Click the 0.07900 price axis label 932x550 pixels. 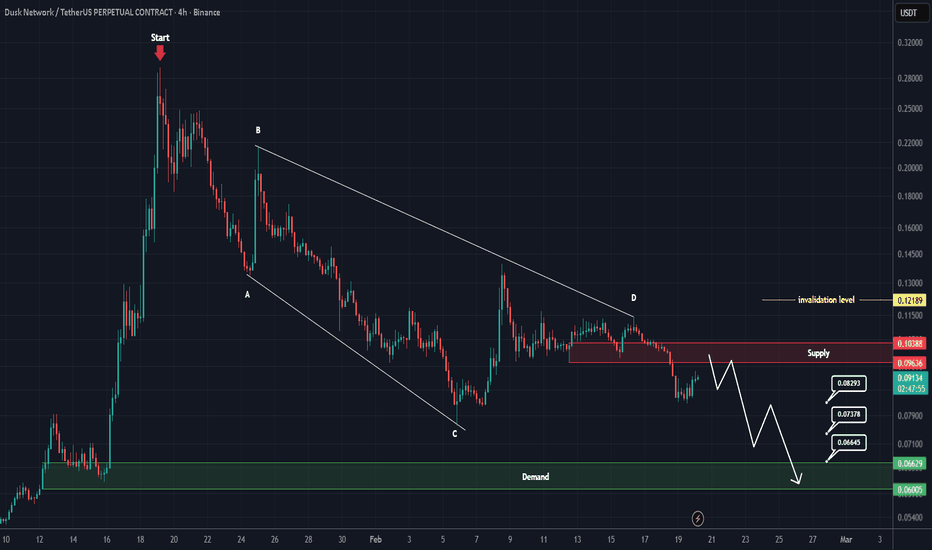click(910, 416)
